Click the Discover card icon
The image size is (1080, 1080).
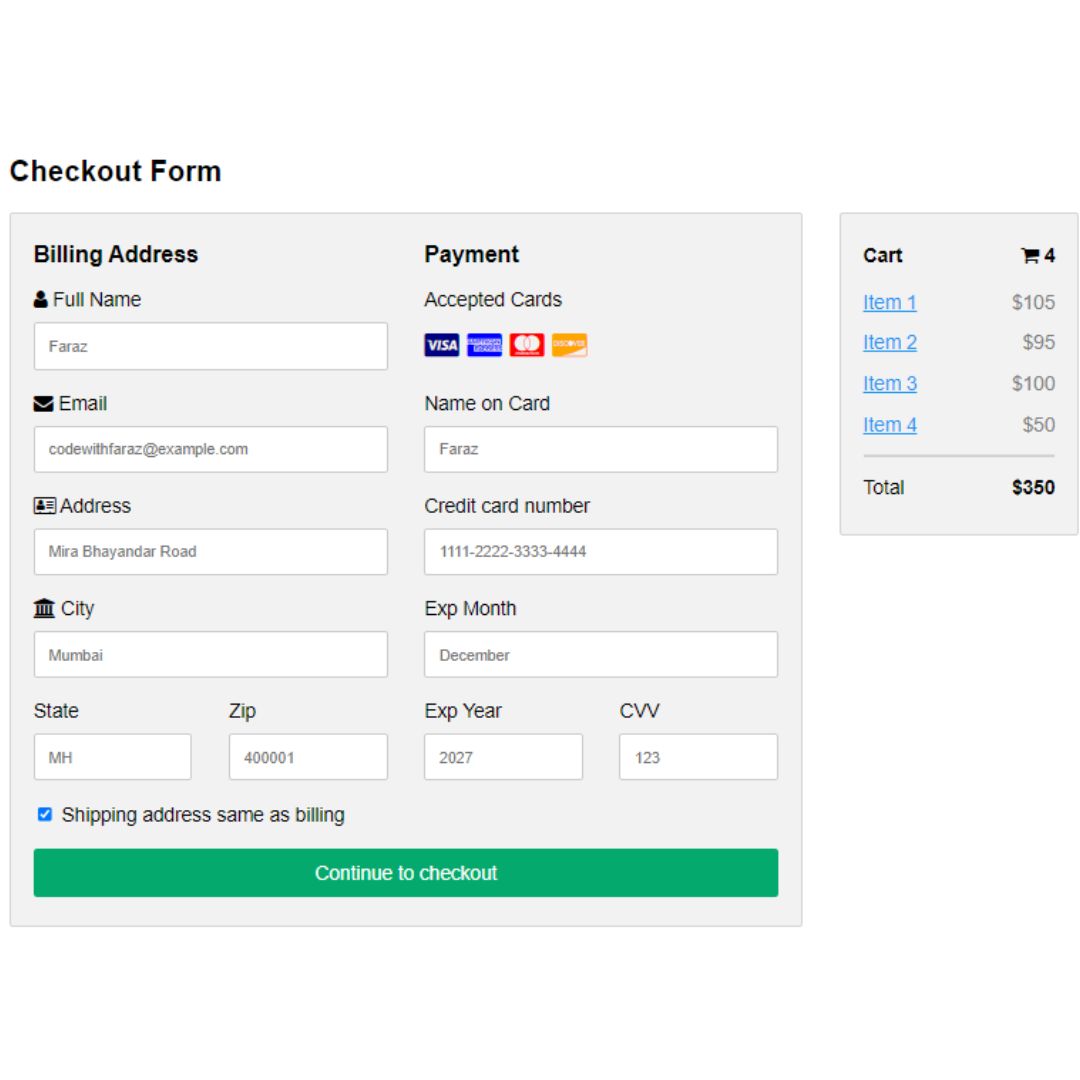570,345
